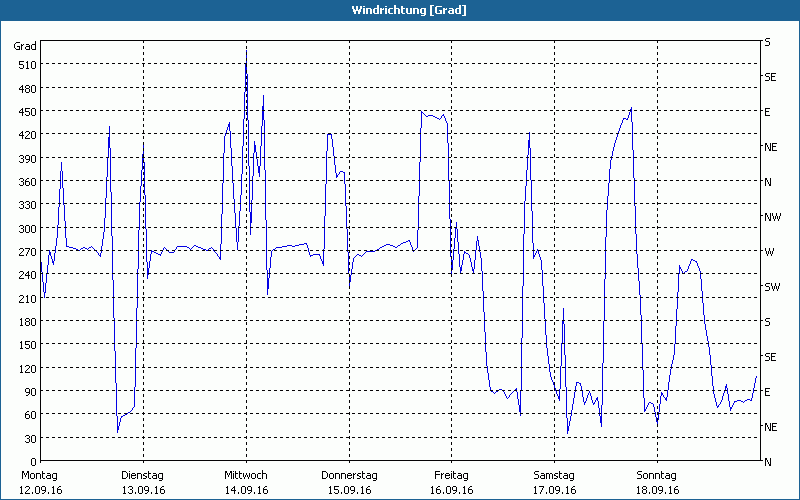Image resolution: width=800 pixels, height=500 pixels.
Task: Click the Grad unit label on the y-axis
Action: coord(25,46)
